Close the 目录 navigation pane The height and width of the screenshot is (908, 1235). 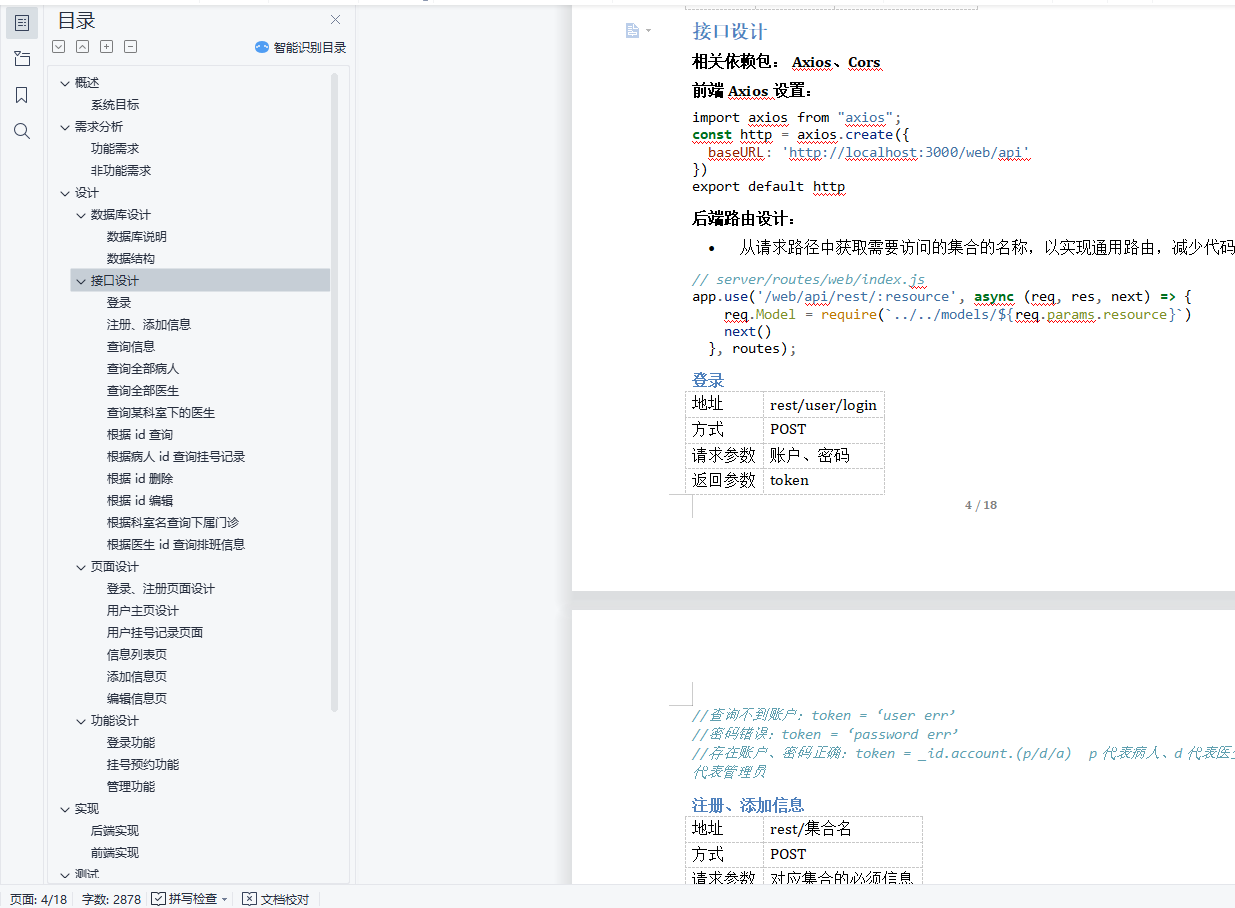point(336,20)
